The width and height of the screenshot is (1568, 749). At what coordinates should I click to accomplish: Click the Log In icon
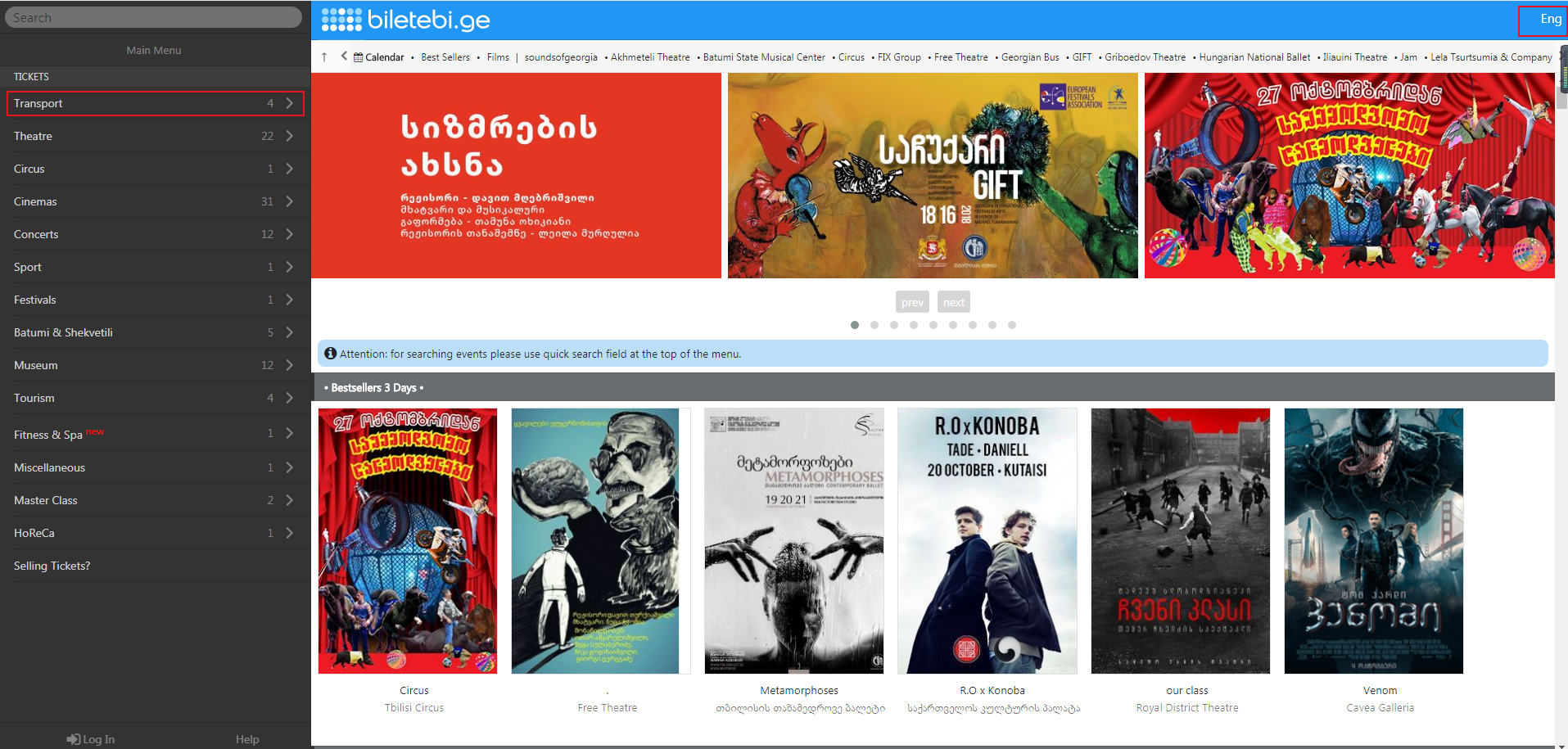coord(74,739)
